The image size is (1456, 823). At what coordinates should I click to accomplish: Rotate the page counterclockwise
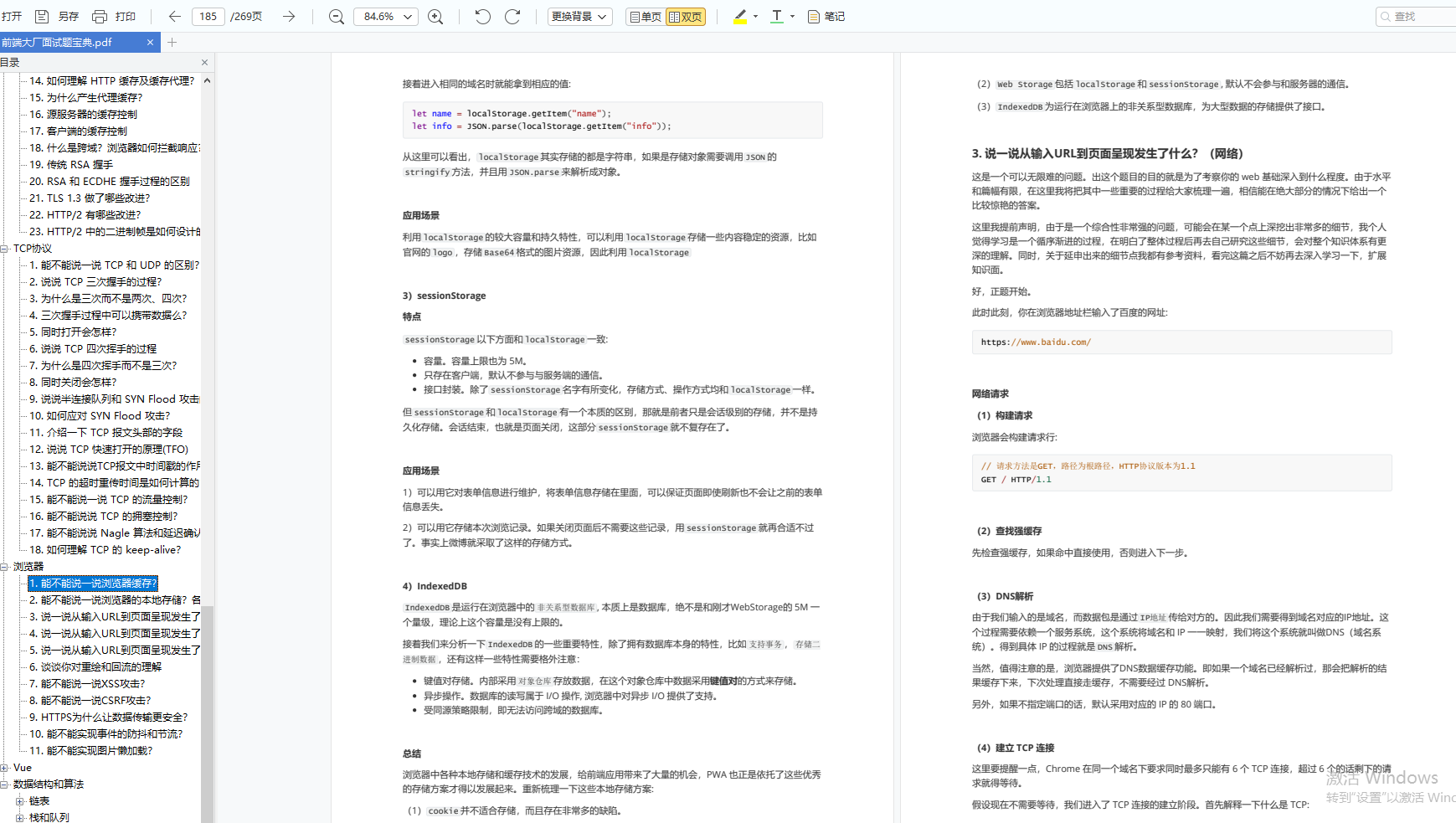(482, 16)
